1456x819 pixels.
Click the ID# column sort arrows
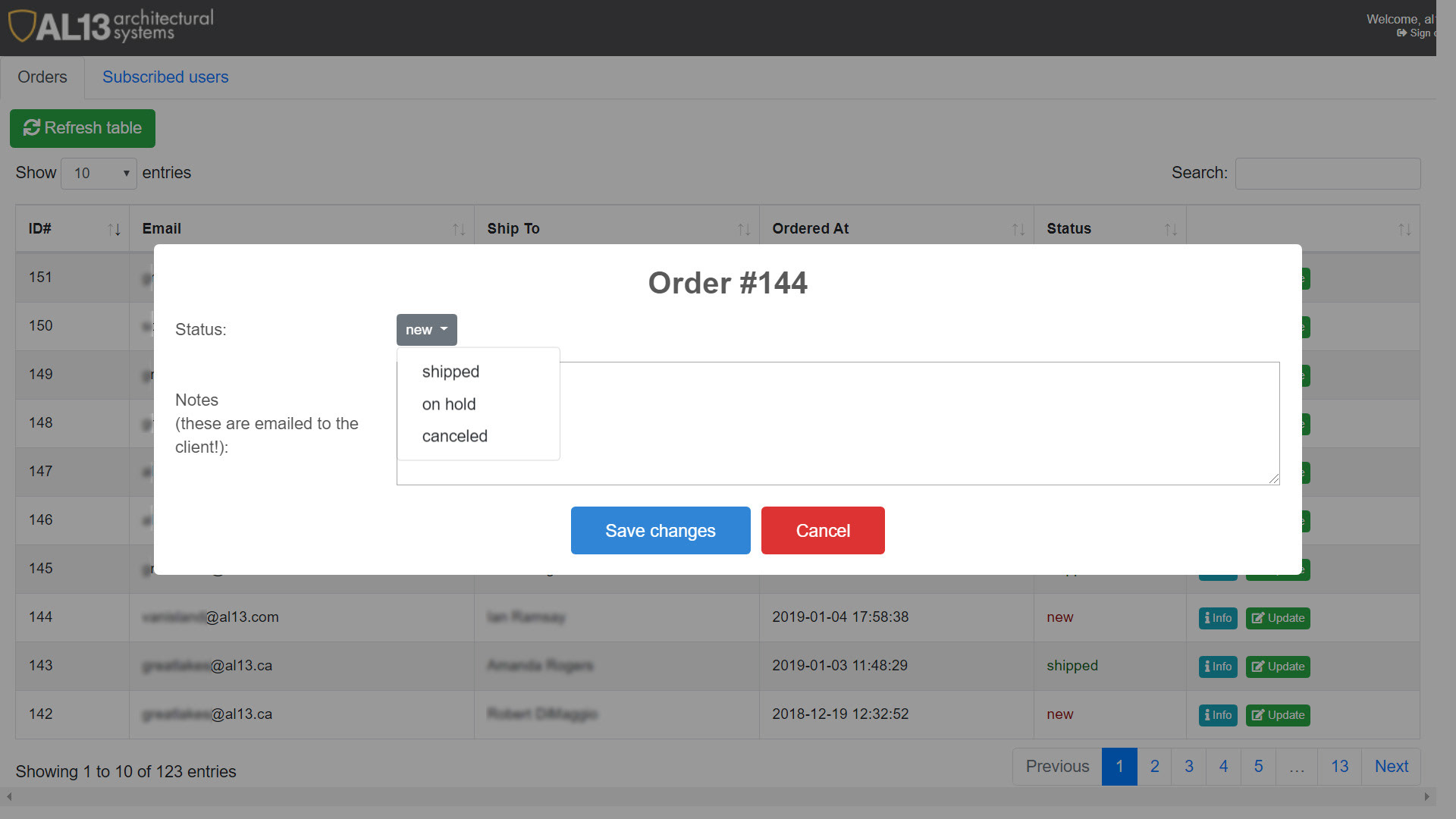(x=114, y=229)
